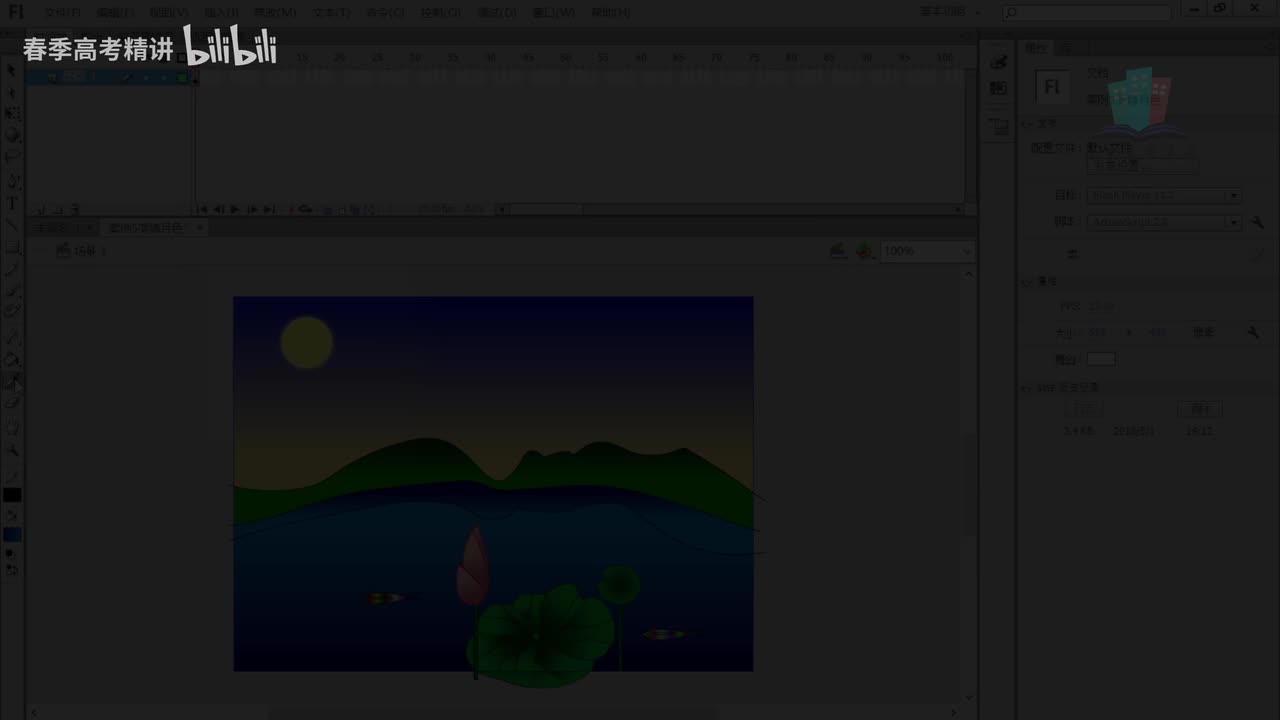Go to the first frame
This screenshot has width=1280, height=720.
[x=202, y=210]
